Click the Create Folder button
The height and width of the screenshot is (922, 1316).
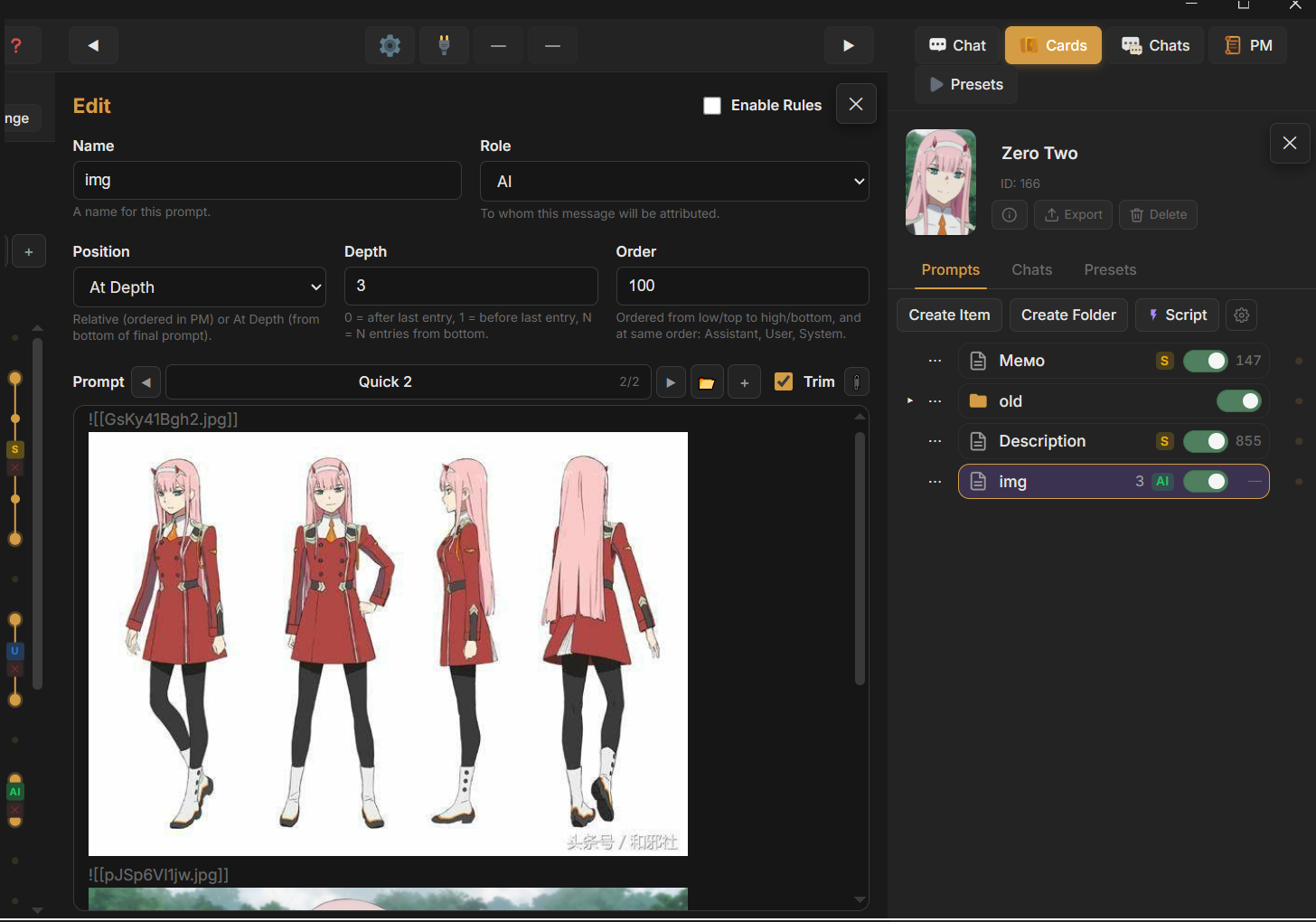pyautogui.click(x=1068, y=315)
